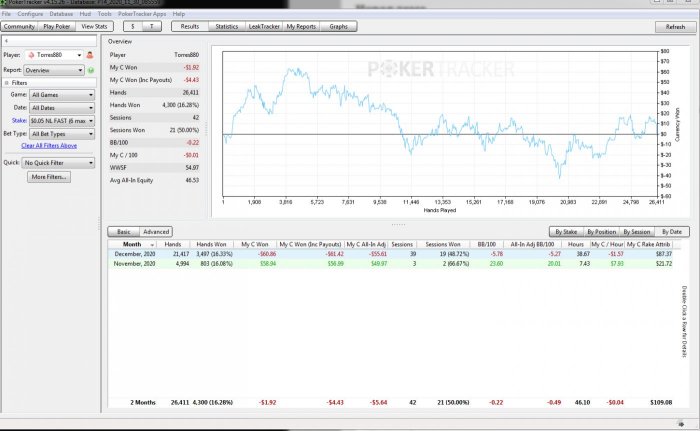Viewport: 700px width, 431px height.
Task: Open the Configure menu
Action: (30, 14)
